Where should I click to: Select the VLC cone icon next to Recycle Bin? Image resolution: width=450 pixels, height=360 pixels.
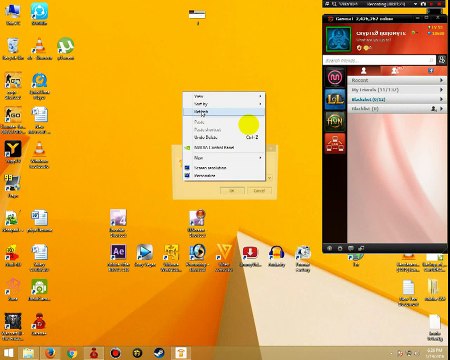pos(39,49)
